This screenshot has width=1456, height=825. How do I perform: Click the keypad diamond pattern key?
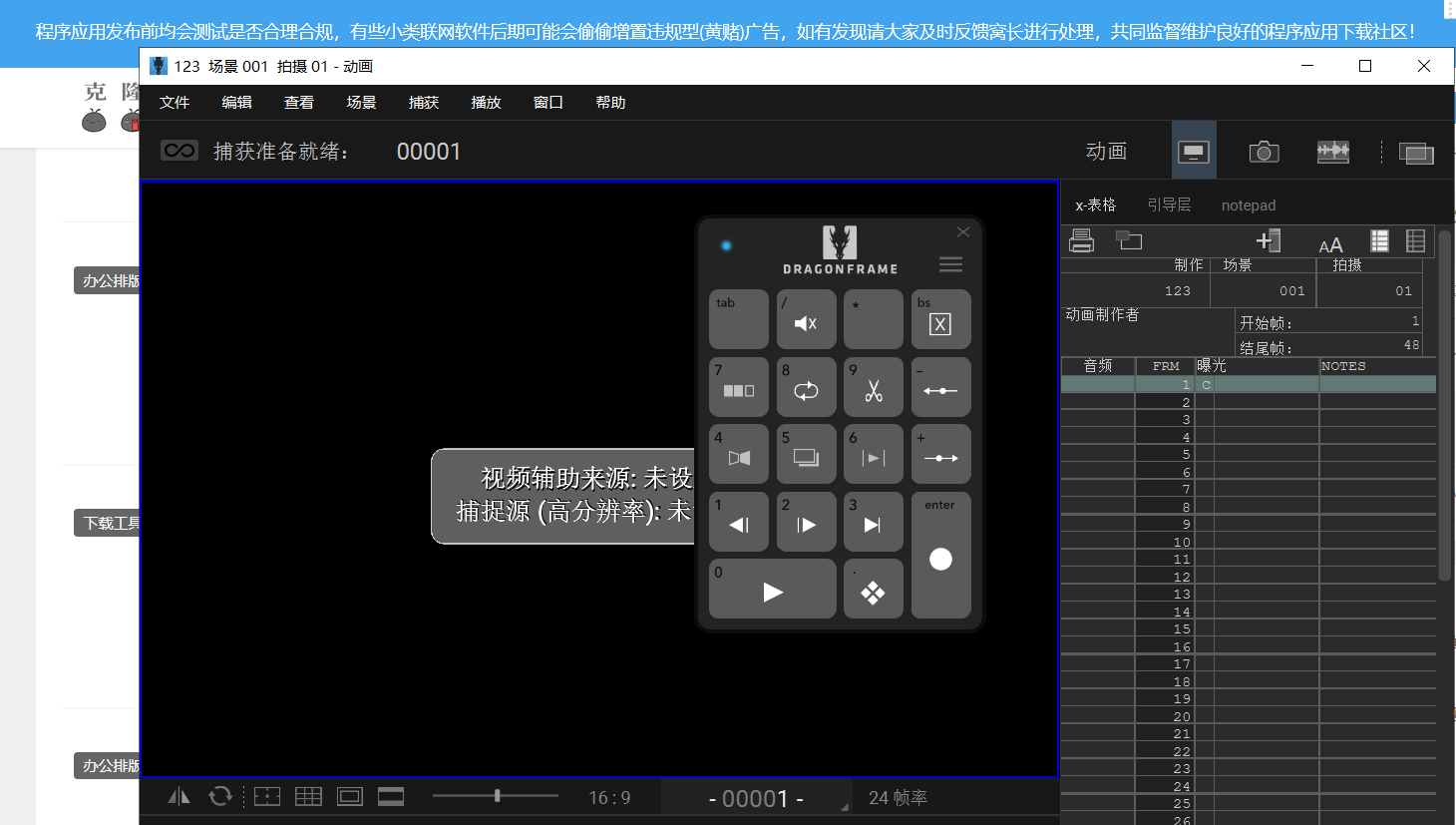874,589
